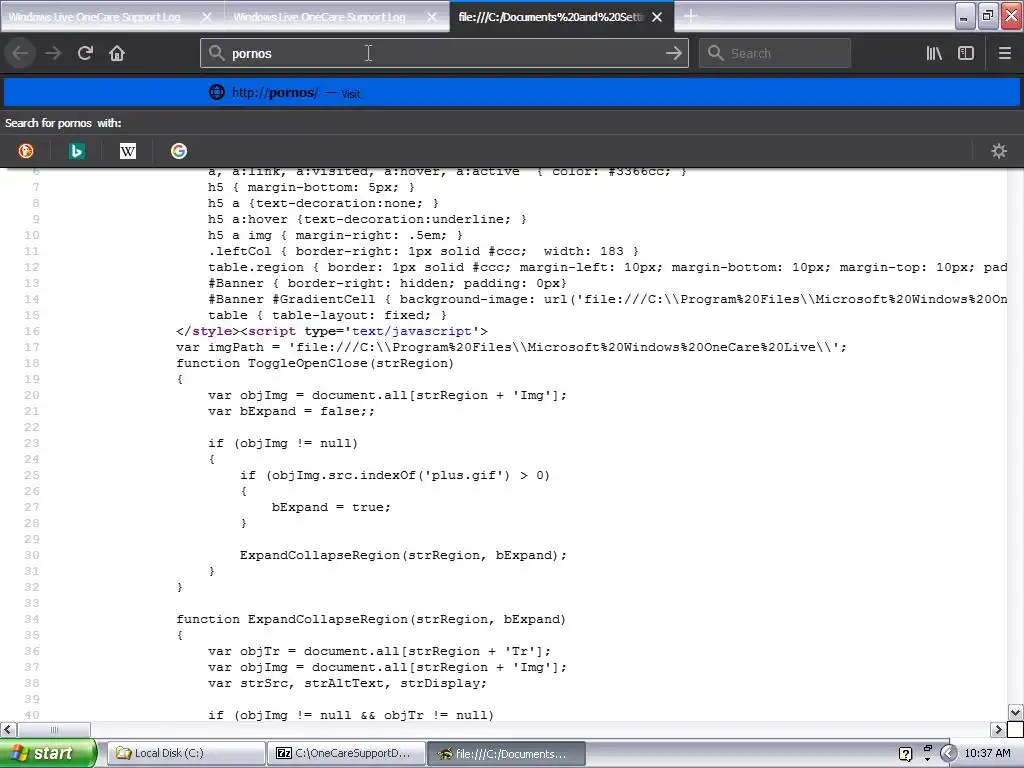Reload the current page

pos(85,53)
